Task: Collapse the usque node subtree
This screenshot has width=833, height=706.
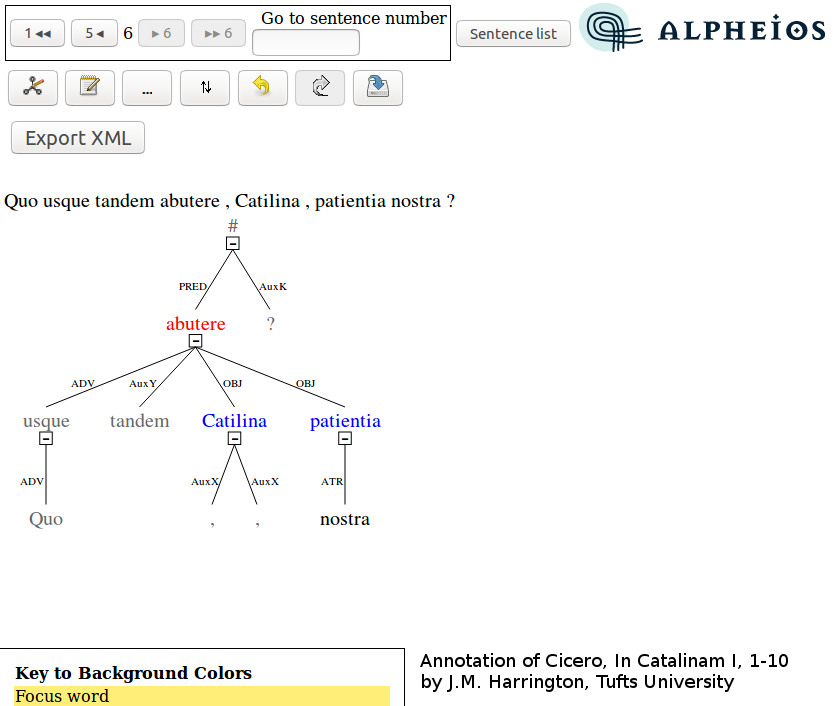Action: (x=46, y=439)
